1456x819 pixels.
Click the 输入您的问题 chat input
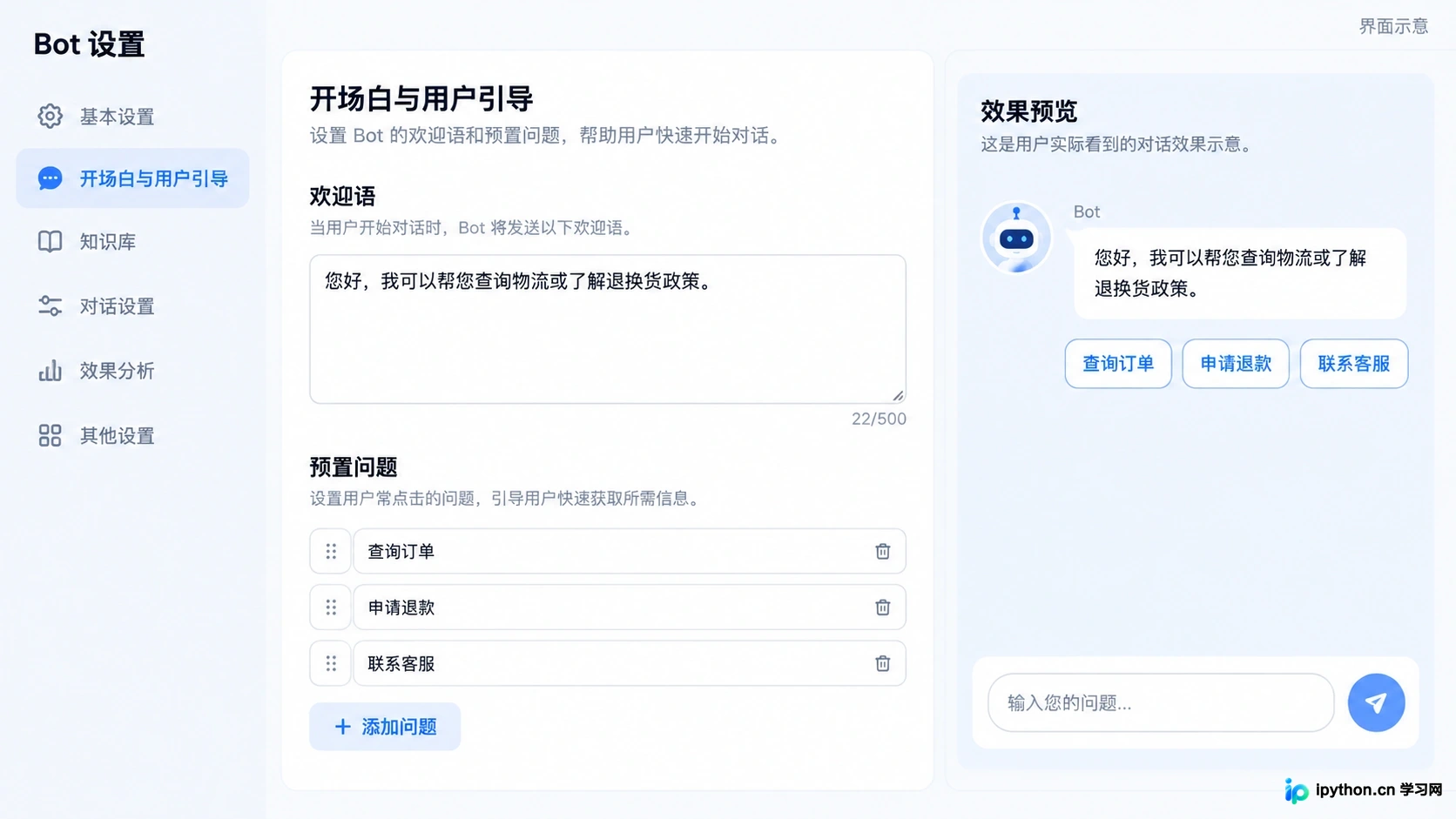pyautogui.click(x=1161, y=702)
